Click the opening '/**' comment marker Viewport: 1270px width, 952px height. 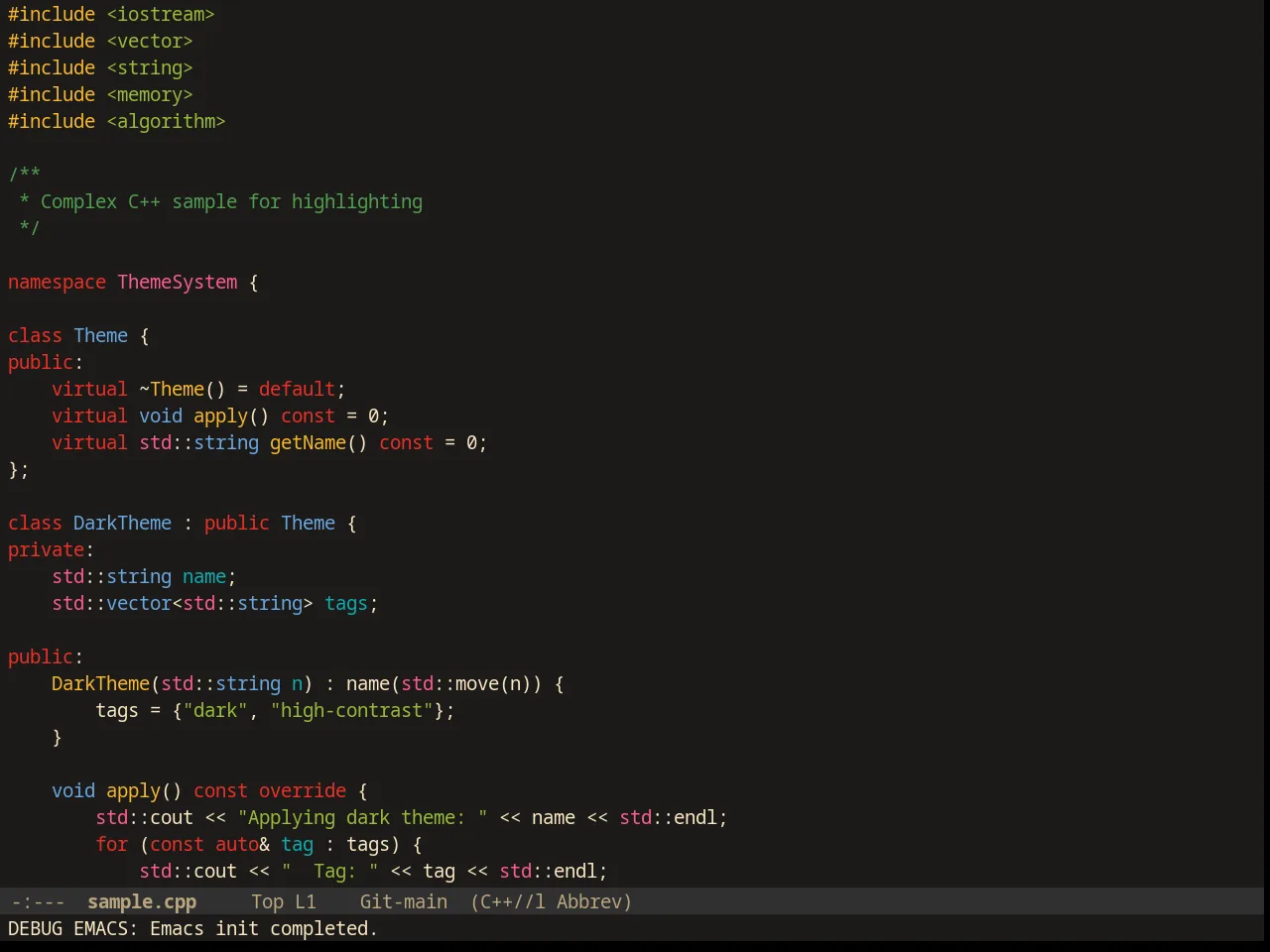tap(24, 176)
